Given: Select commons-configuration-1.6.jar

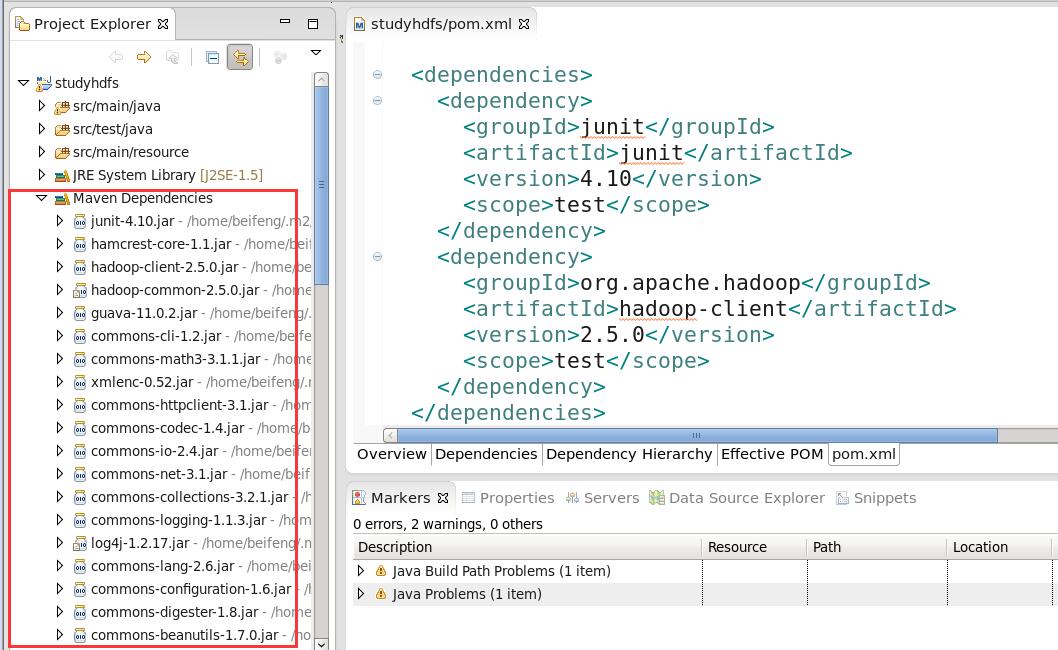Looking at the screenshot, I should pyautogui.click(x=191, y=589).
